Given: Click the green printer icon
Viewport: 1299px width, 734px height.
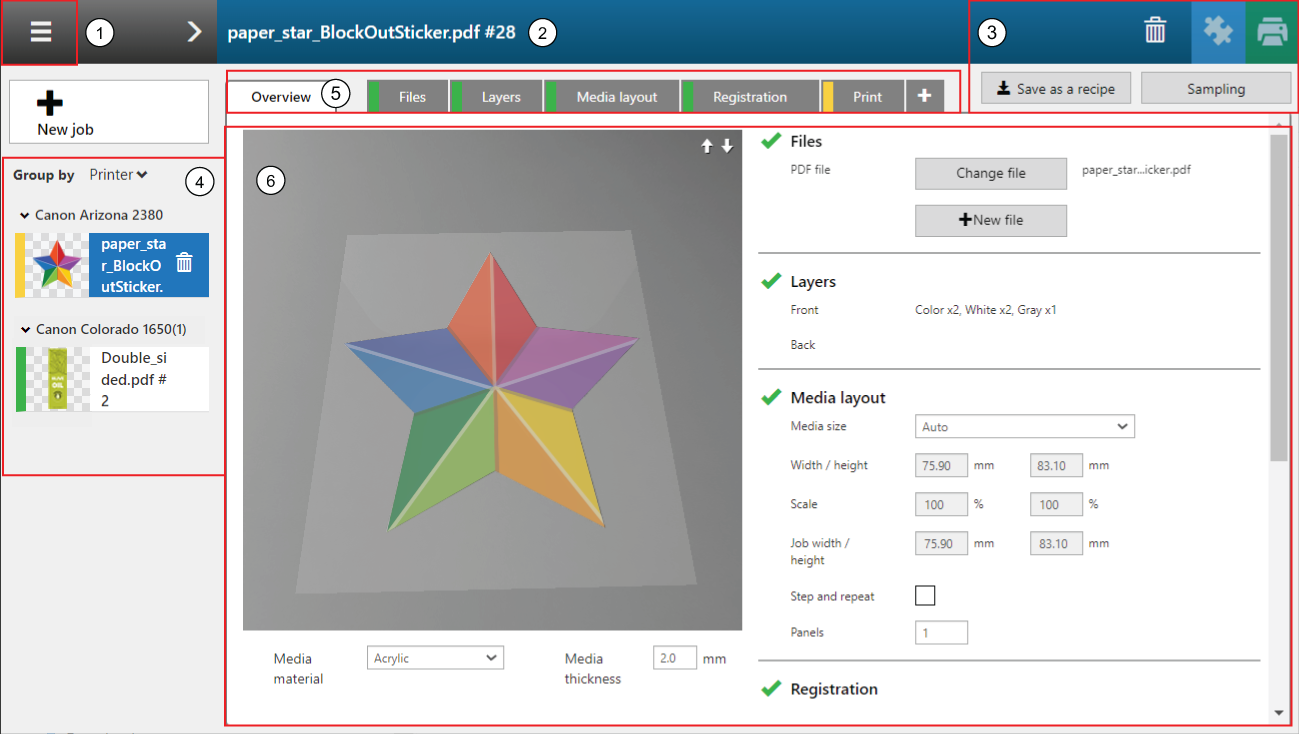Looking at the screenshot, I should tap(1271, 32).
